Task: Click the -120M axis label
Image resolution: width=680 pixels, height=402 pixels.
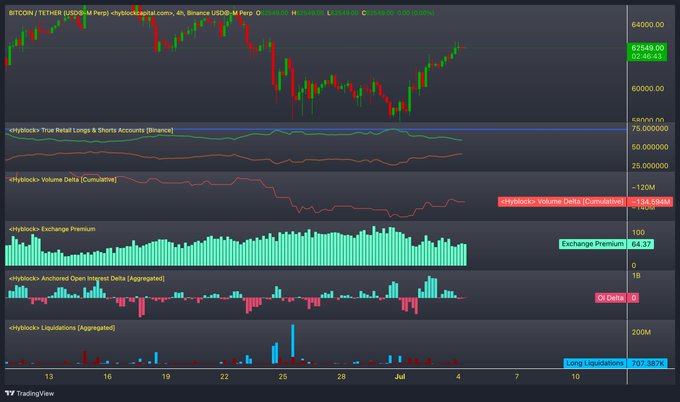Action: click(643, 187)
